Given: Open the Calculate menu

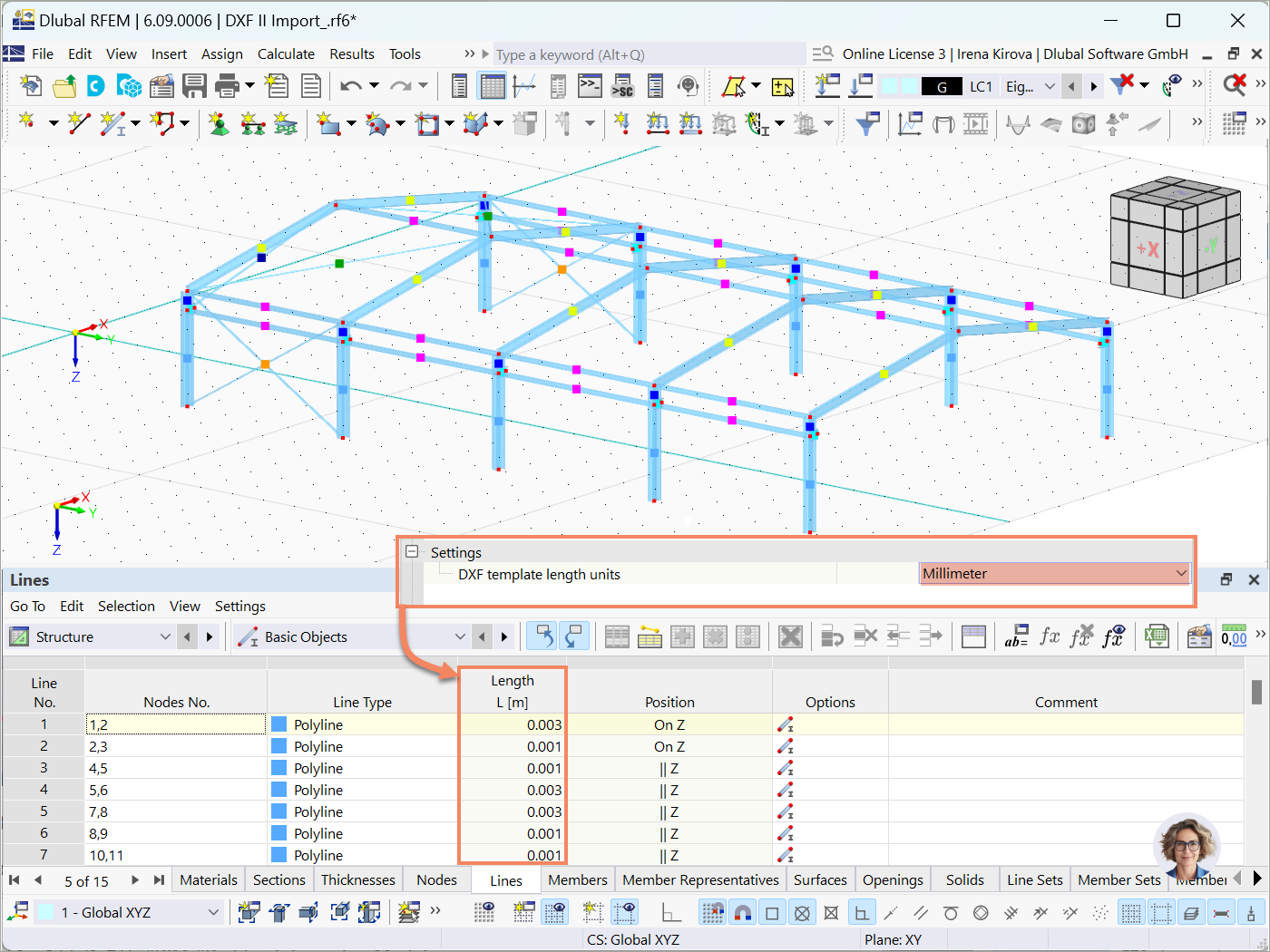Looking at the screenshot, I should [x=286, y=53].
